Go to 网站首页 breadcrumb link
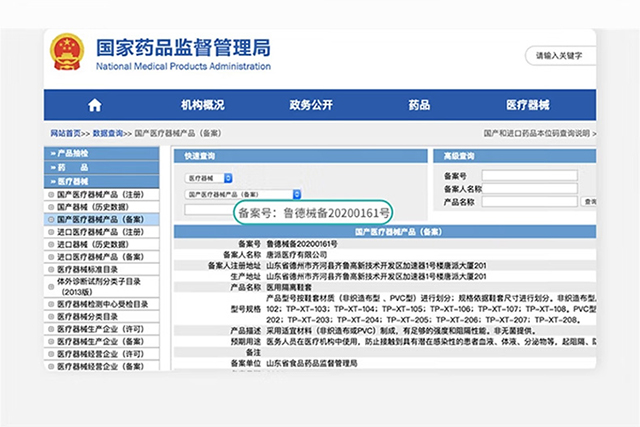 [66, 132]
